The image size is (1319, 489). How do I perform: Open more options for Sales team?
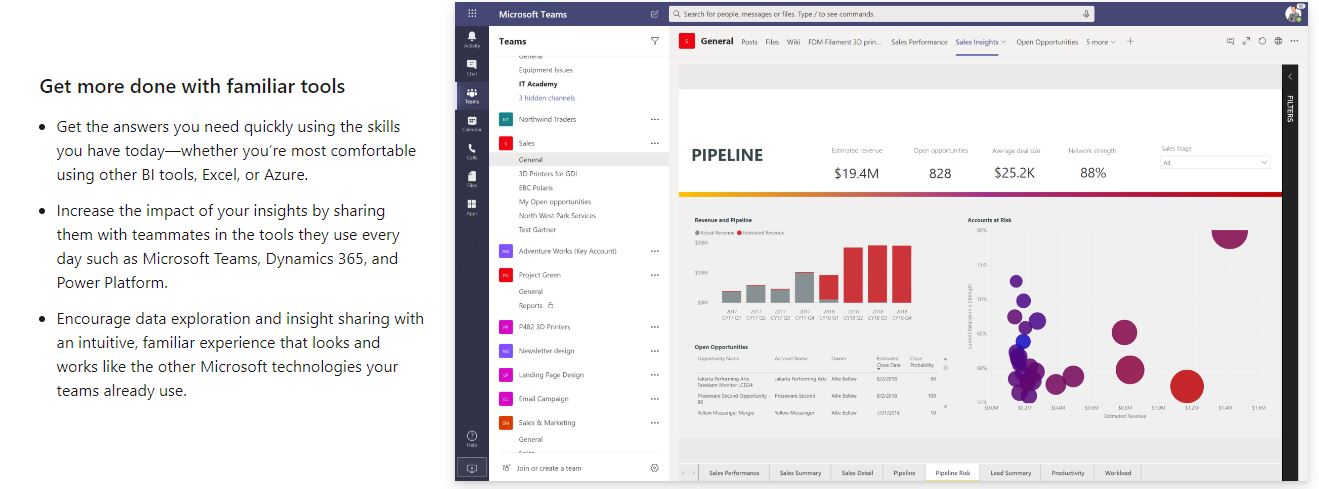[655, 143]
